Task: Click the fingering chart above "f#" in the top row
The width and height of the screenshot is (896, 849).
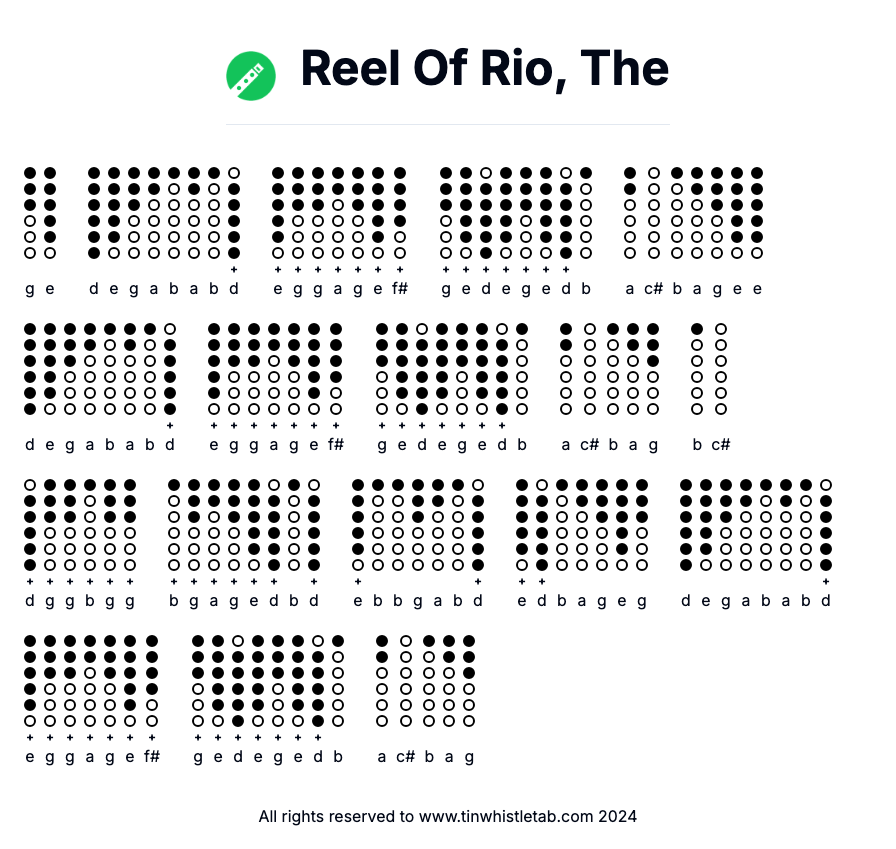Action: (400, 213)
